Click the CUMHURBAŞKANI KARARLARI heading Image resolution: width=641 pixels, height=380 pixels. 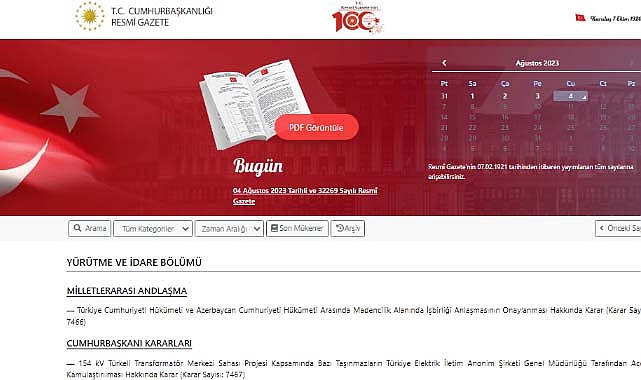click(129, 343)
